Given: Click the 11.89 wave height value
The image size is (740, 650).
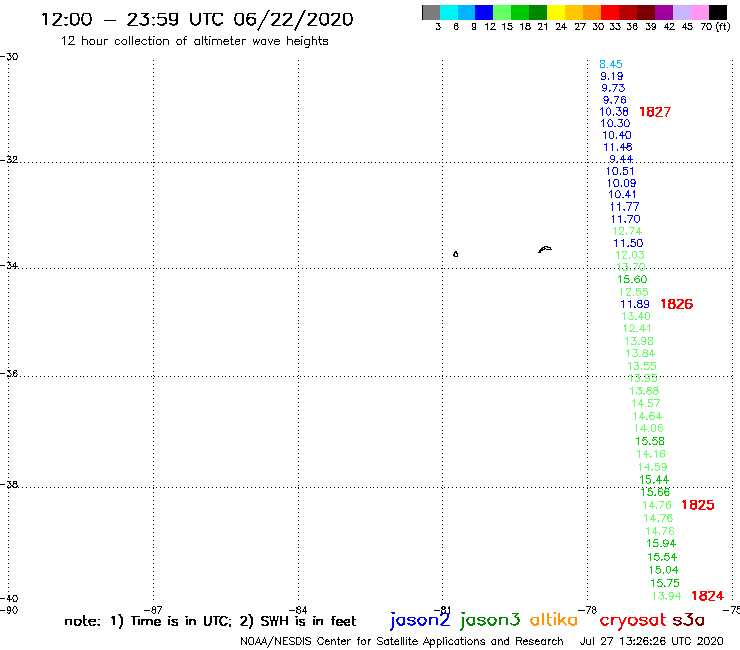Looking at the screenshot, I should pyautogui.click(x=635, y=304).
